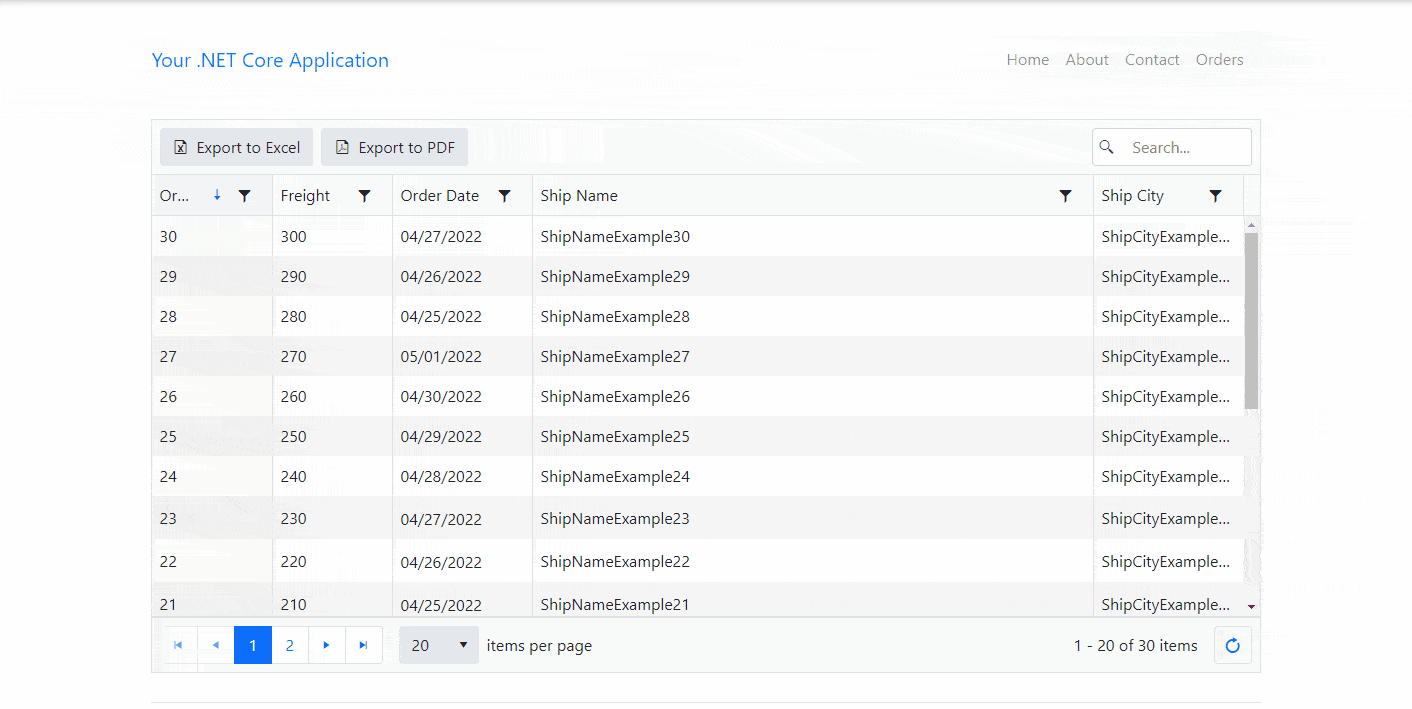Click the next page arrow
Screen dimensions: 1412x709
327,645
